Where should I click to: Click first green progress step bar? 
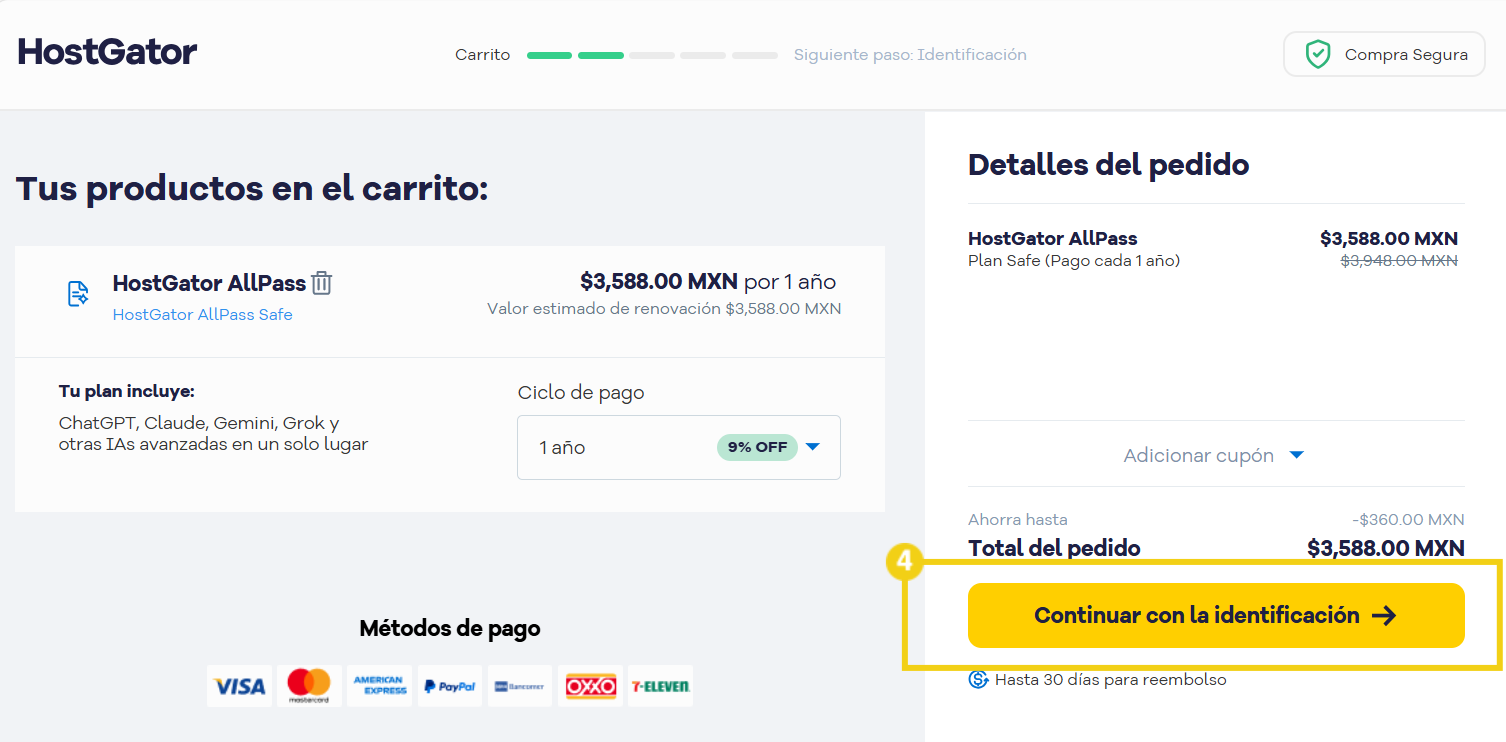(x=550, y=55)
